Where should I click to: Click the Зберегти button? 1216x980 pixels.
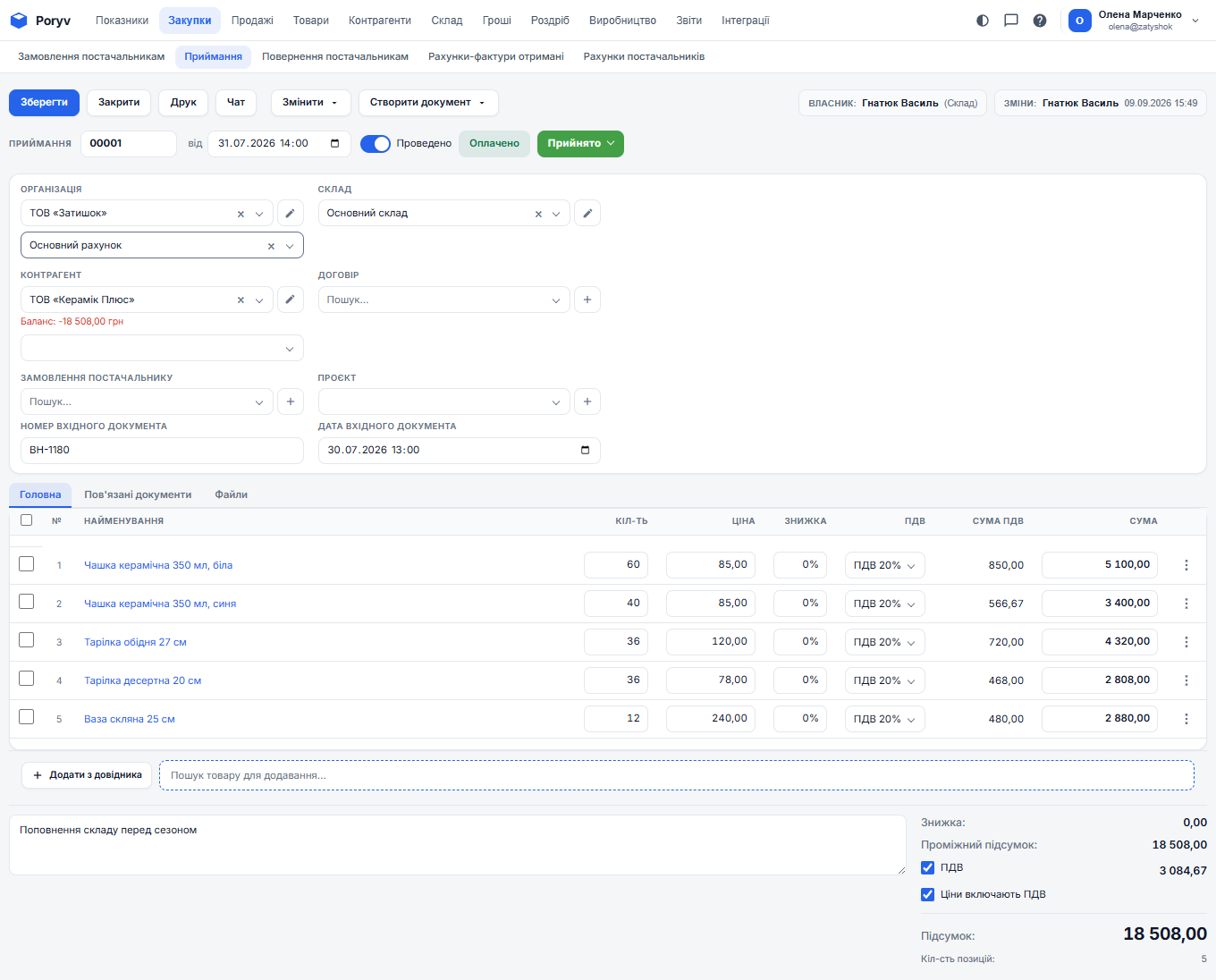point(44,103)
